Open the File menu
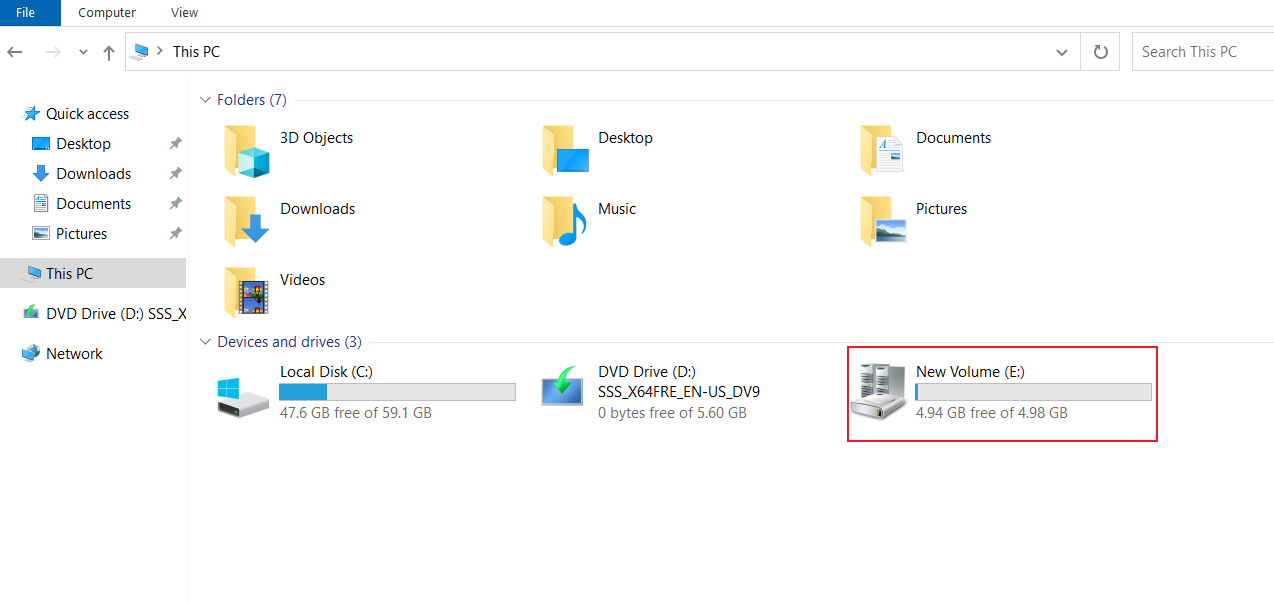The width and height of the screenshot is (1274, 602). click(26, 13)
